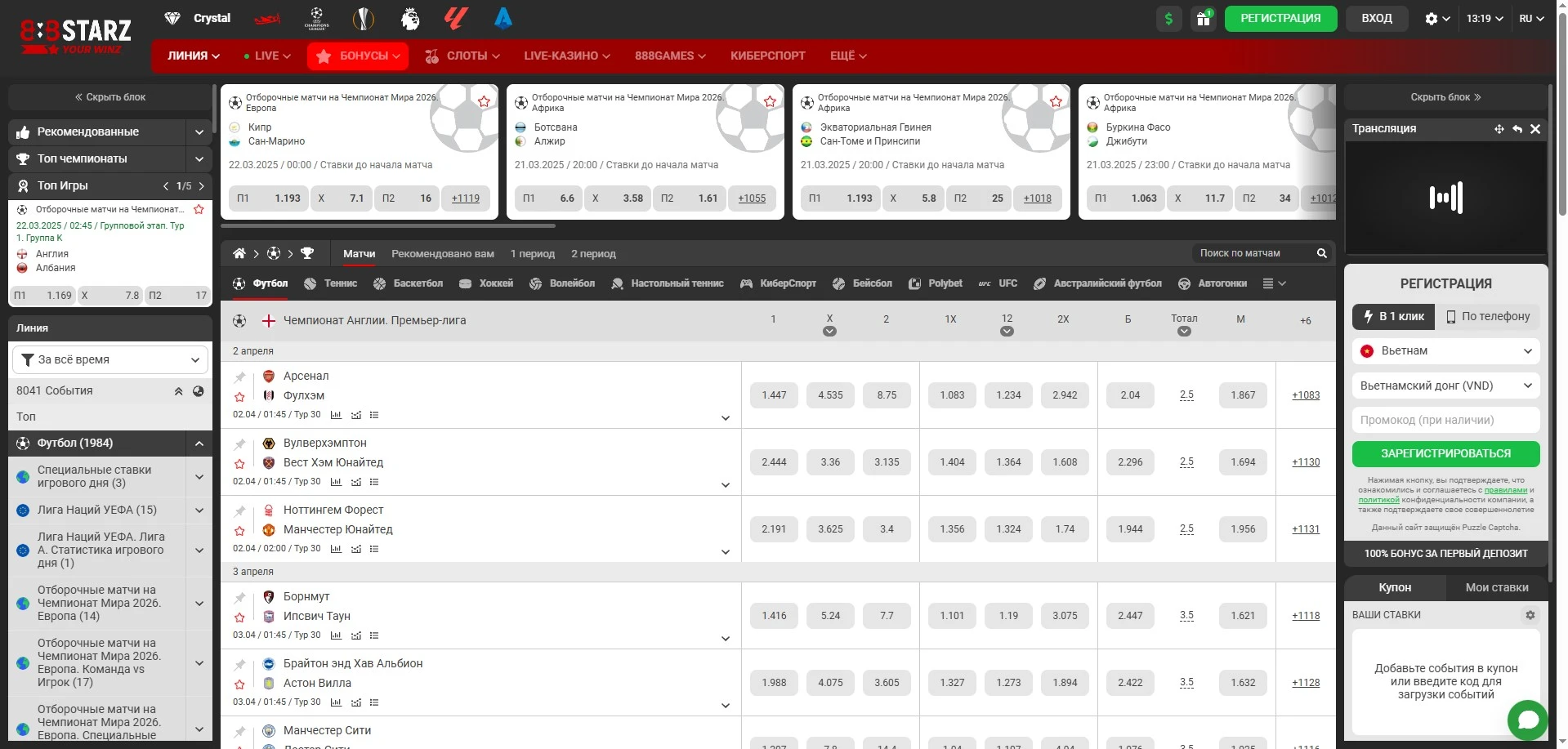
Task: Open the За всё время period dropdown
Action: [110, 359]
